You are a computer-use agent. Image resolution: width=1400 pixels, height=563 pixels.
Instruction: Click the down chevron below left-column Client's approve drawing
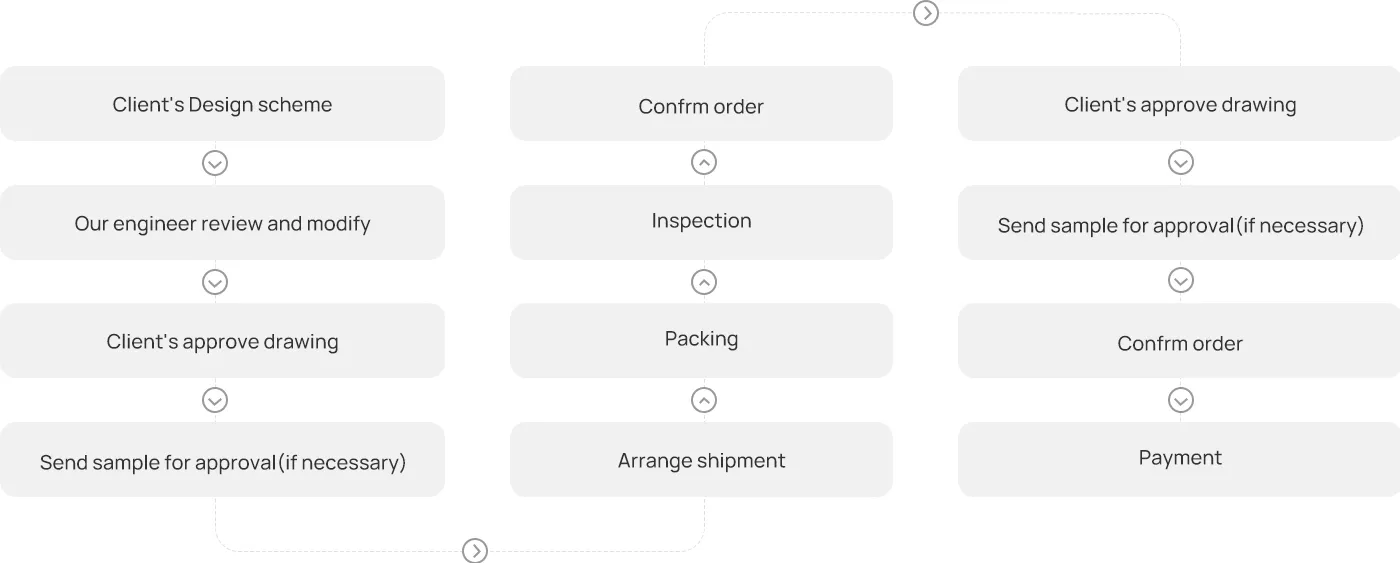(215, 400)
